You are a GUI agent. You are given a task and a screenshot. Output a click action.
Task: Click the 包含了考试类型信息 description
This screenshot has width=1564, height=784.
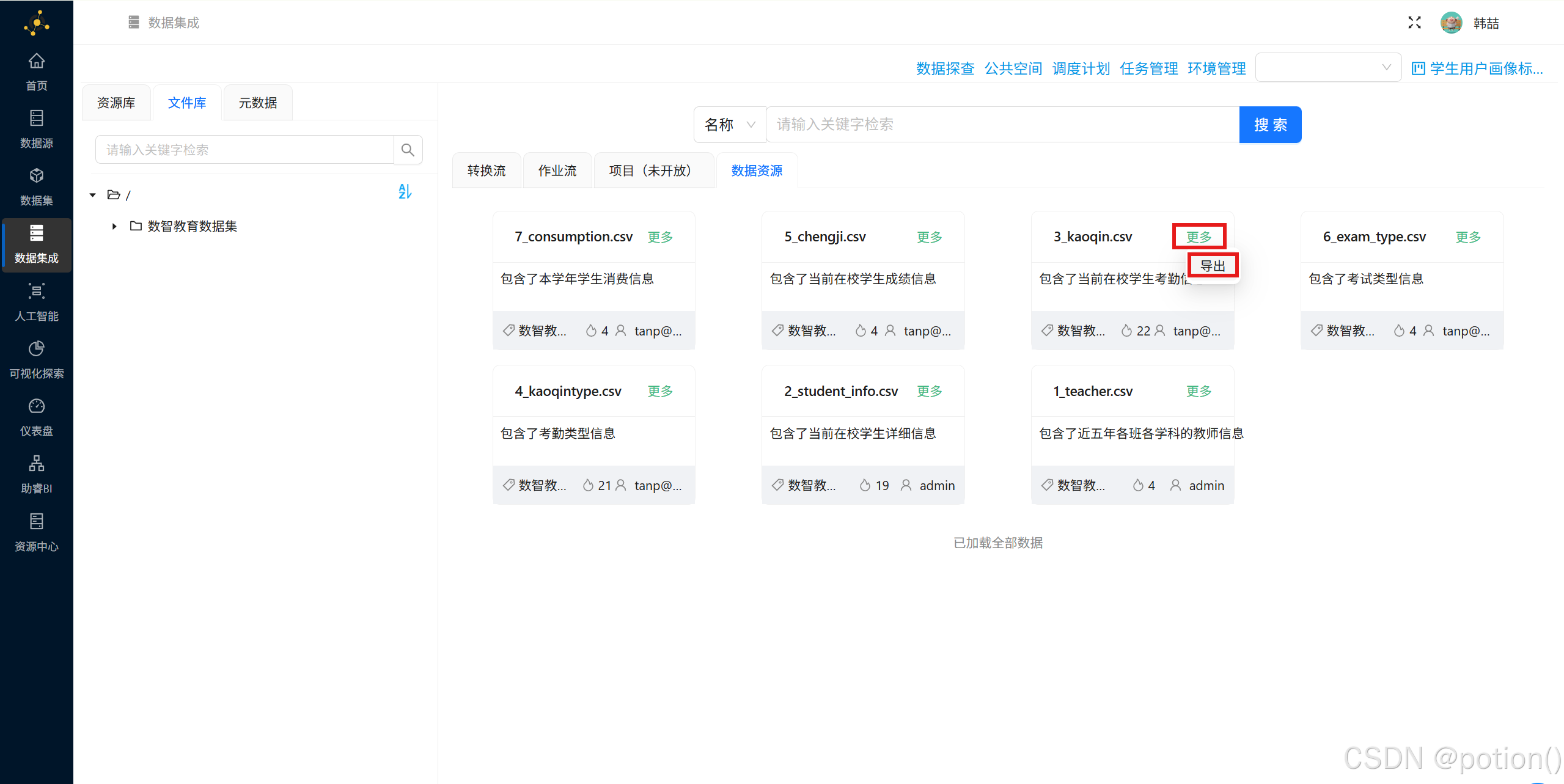[1366, 279]
